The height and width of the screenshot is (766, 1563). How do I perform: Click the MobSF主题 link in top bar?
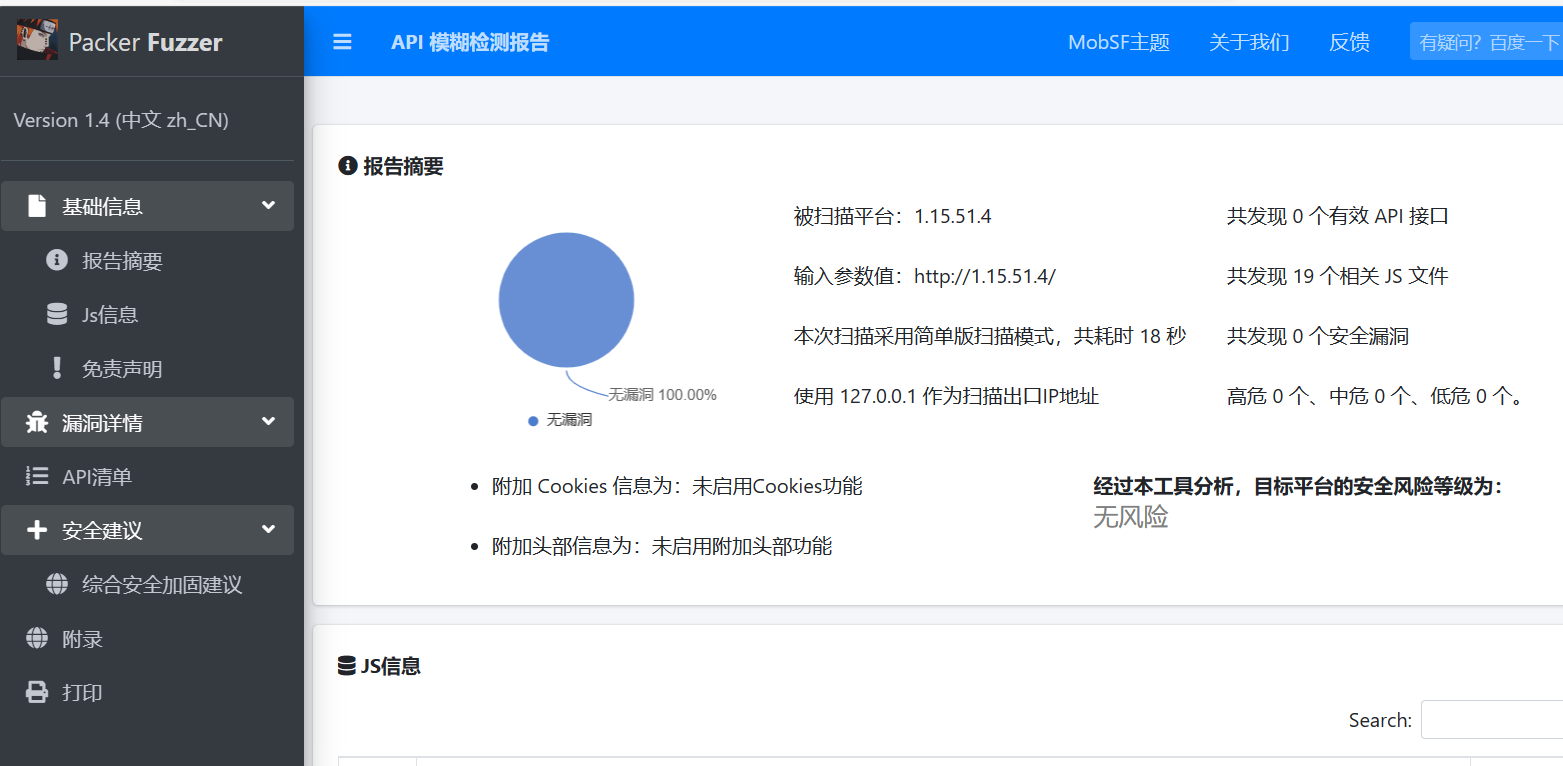pyautogui.click(x=1119, y=42)
